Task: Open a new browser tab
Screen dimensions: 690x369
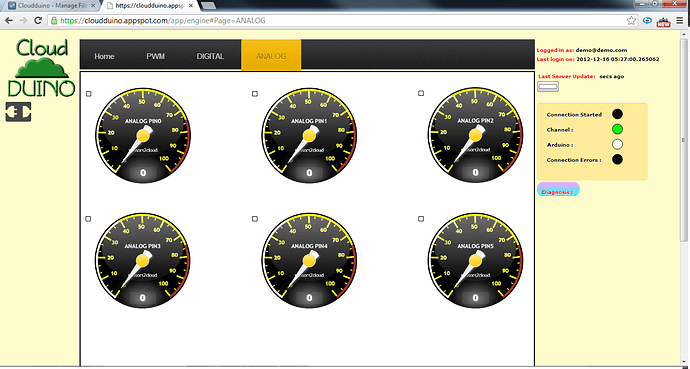Action: (x=208, y=6)
